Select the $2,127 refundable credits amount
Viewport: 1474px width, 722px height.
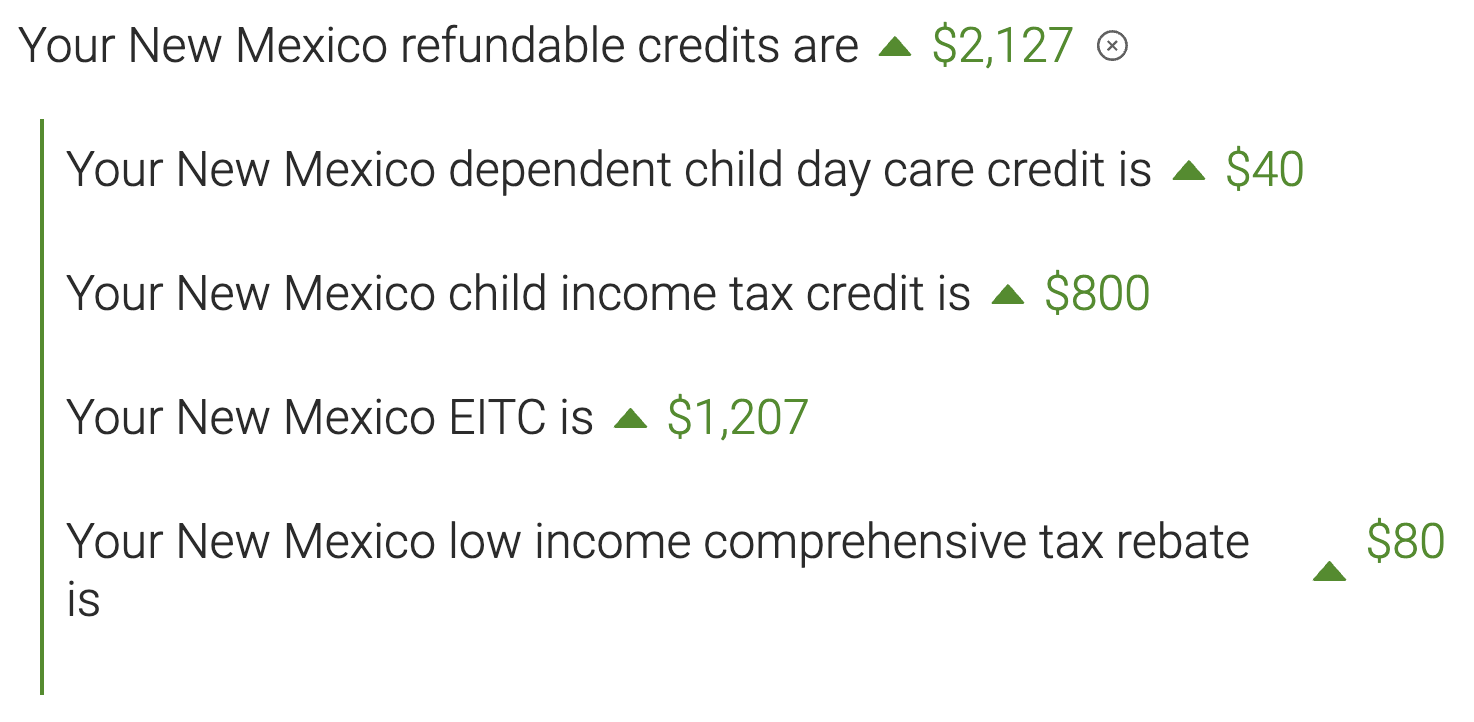[x=1003, y=46]
